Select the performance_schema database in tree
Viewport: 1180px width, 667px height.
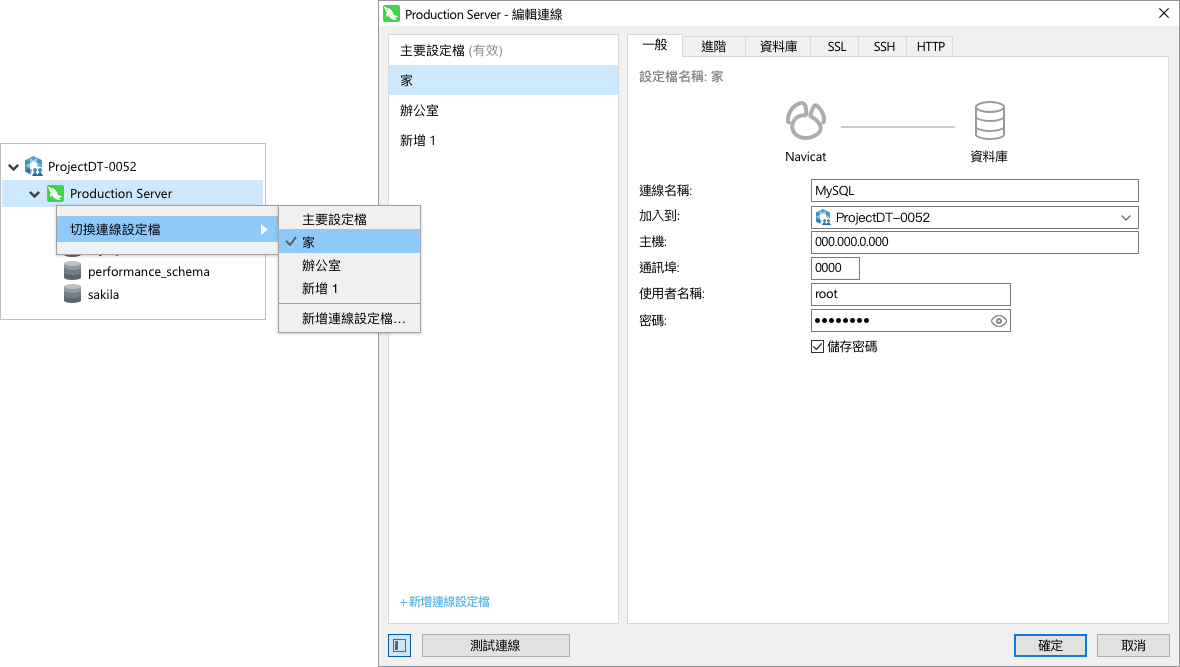(148, 272)
